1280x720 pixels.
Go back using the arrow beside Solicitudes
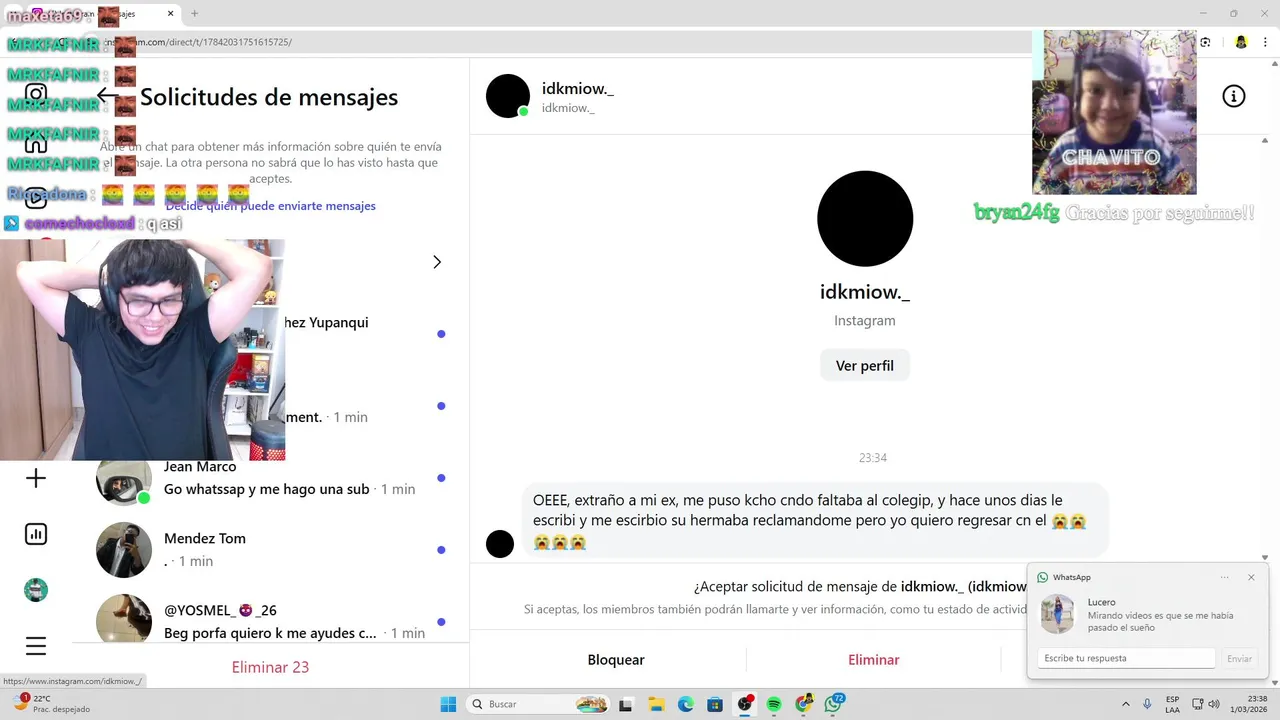(107, 96)
